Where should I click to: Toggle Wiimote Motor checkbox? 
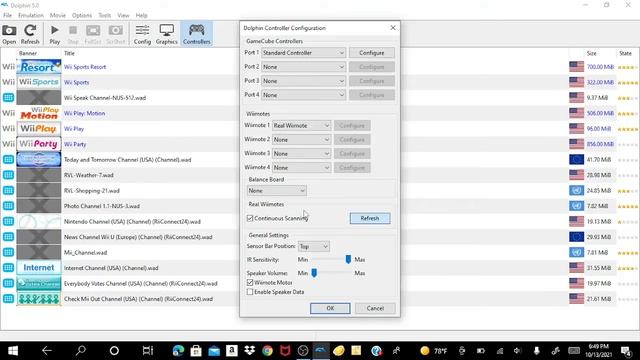tap(250, 282)
